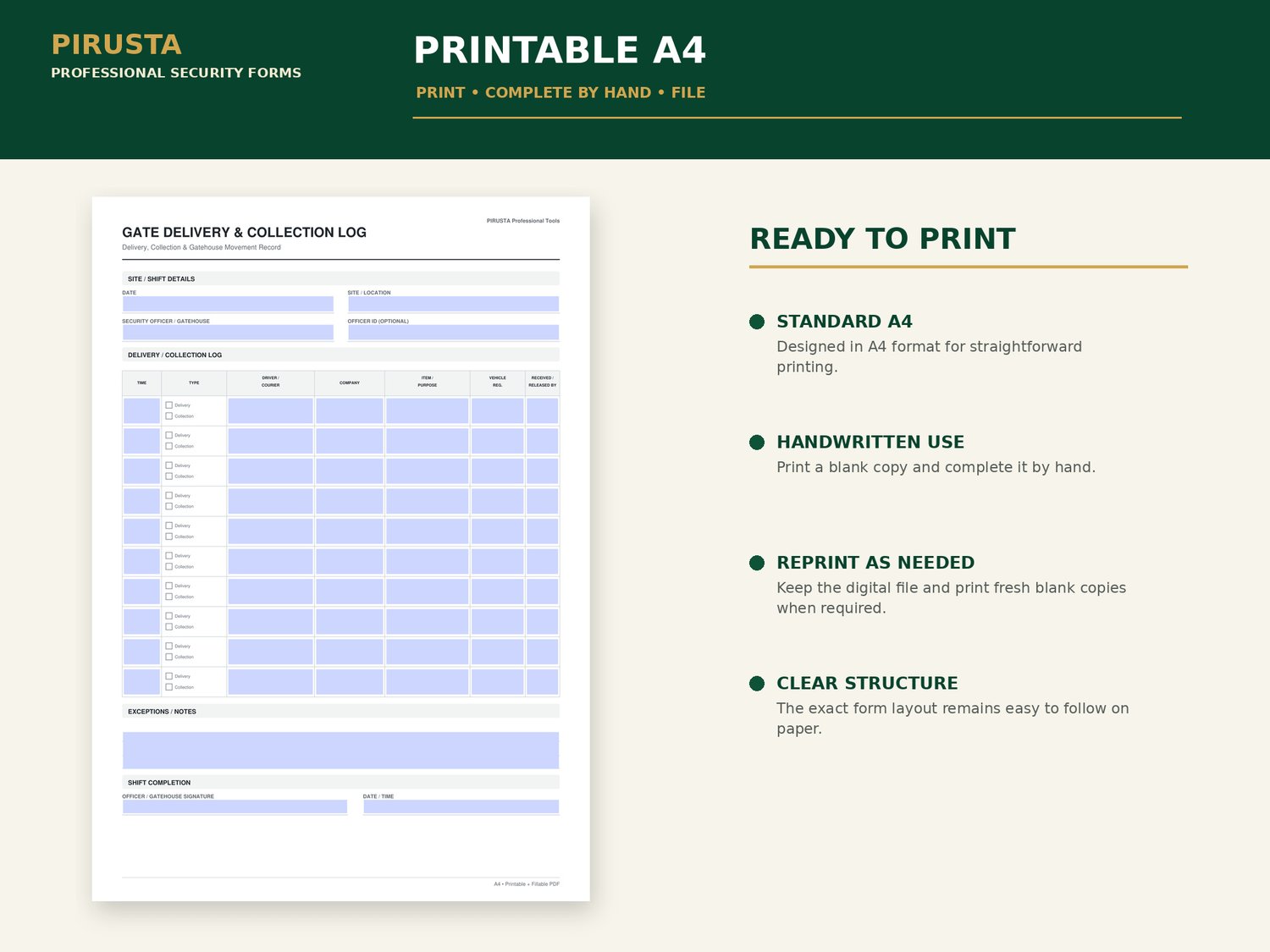Image resolution: width=1270 pixels, height=952 pixels.
Task: Tick the Collection checkbox in the first log row
Action: click(168, 416)
